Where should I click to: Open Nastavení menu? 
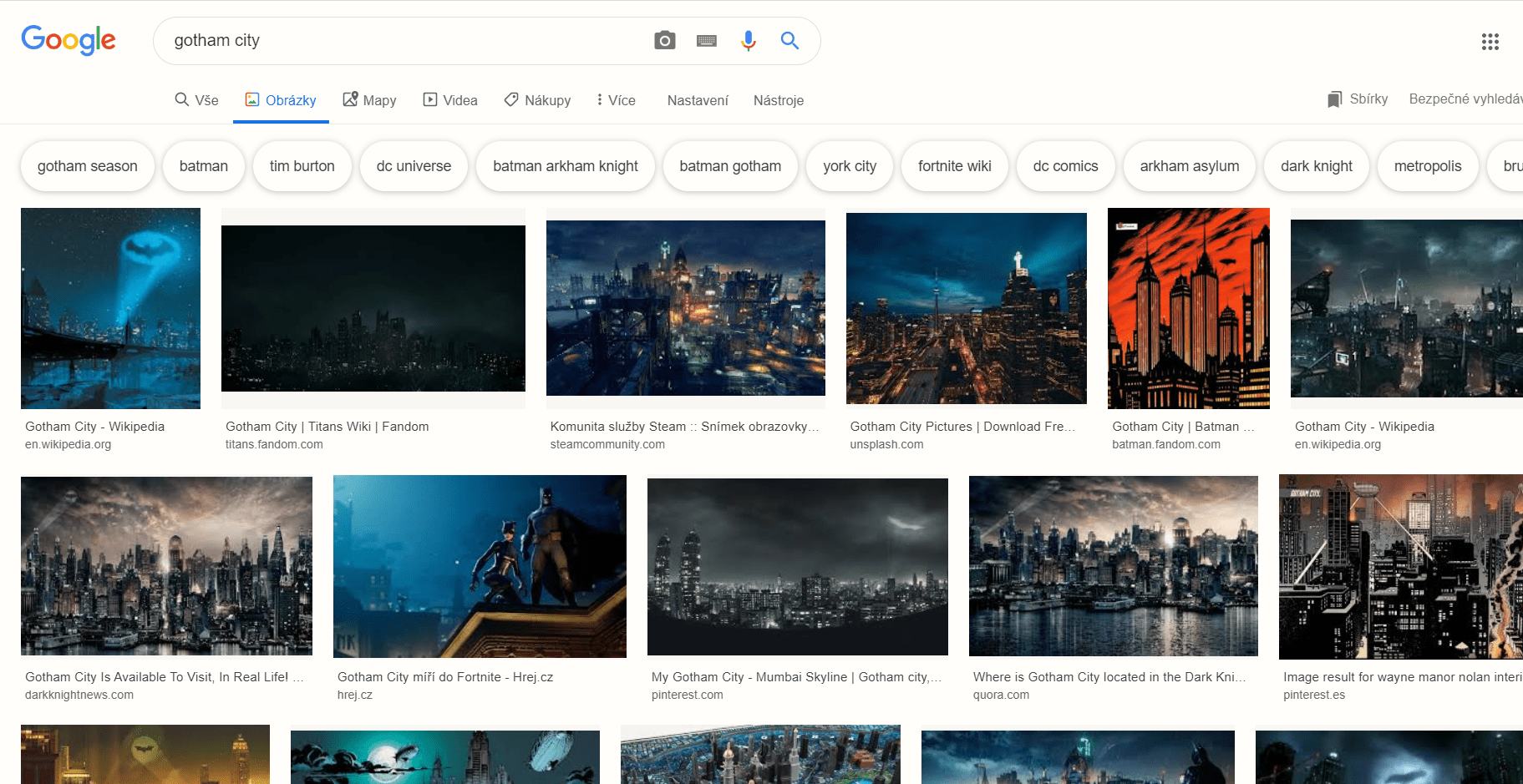[698, 100]
